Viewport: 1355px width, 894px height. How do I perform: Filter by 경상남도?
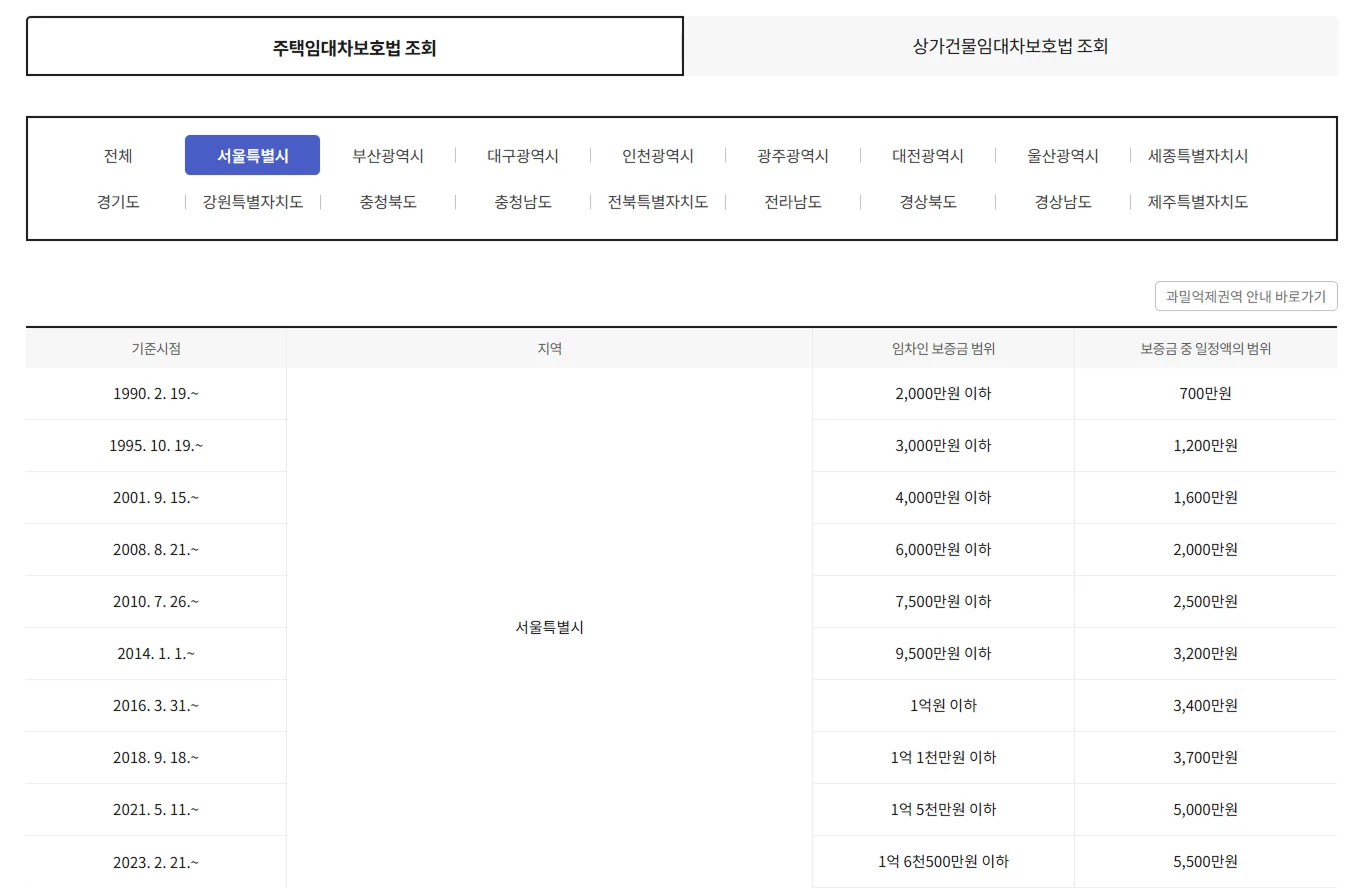tap(1063, 202)
